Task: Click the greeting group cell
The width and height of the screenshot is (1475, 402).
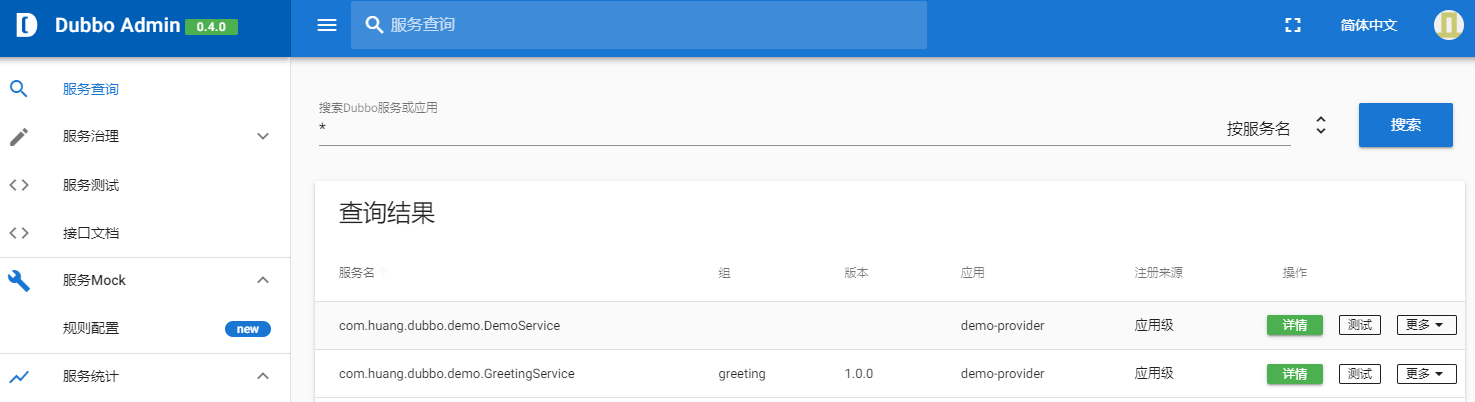Action: coord(742,374)
